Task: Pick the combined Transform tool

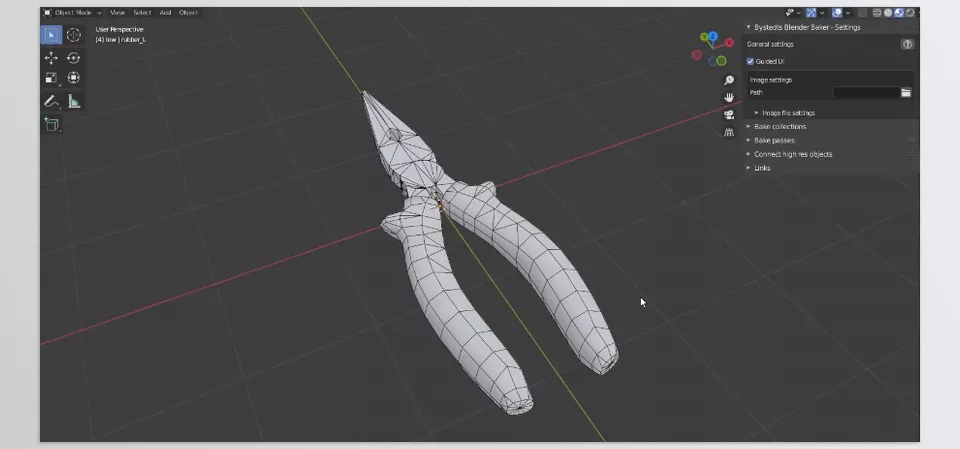Action: coord(73,77)
